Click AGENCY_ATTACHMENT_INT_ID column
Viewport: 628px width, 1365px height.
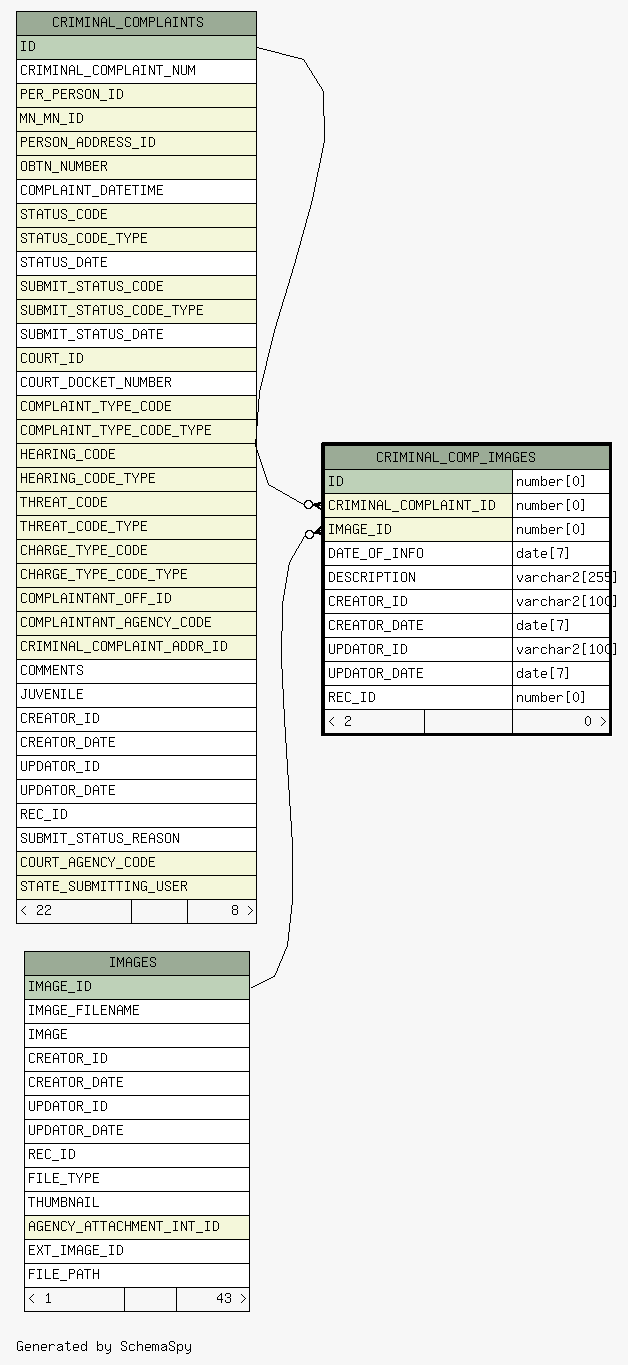click(x=137, y=1227)
